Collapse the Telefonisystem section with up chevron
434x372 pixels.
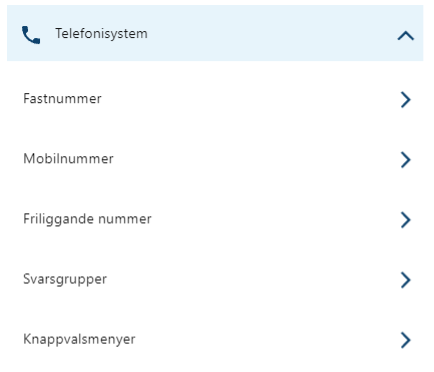(405, 35)
